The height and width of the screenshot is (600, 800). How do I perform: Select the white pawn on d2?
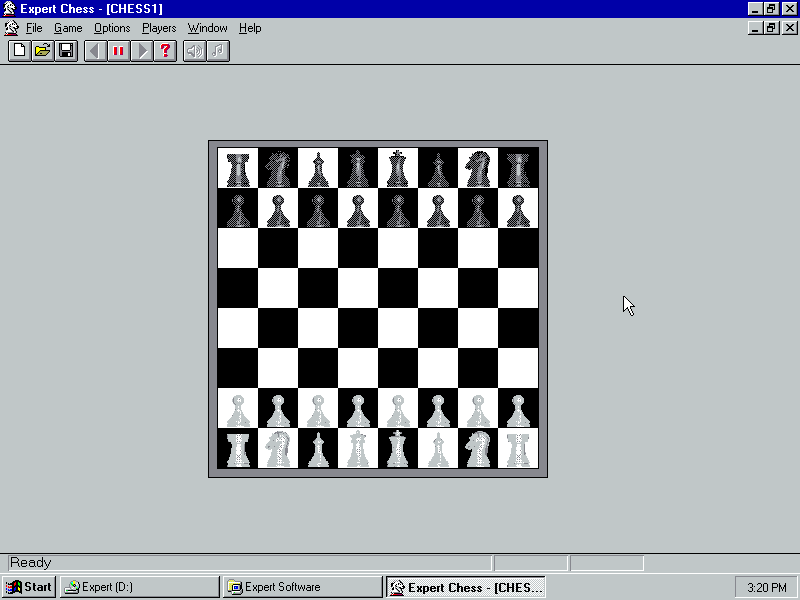coord(358,409)
